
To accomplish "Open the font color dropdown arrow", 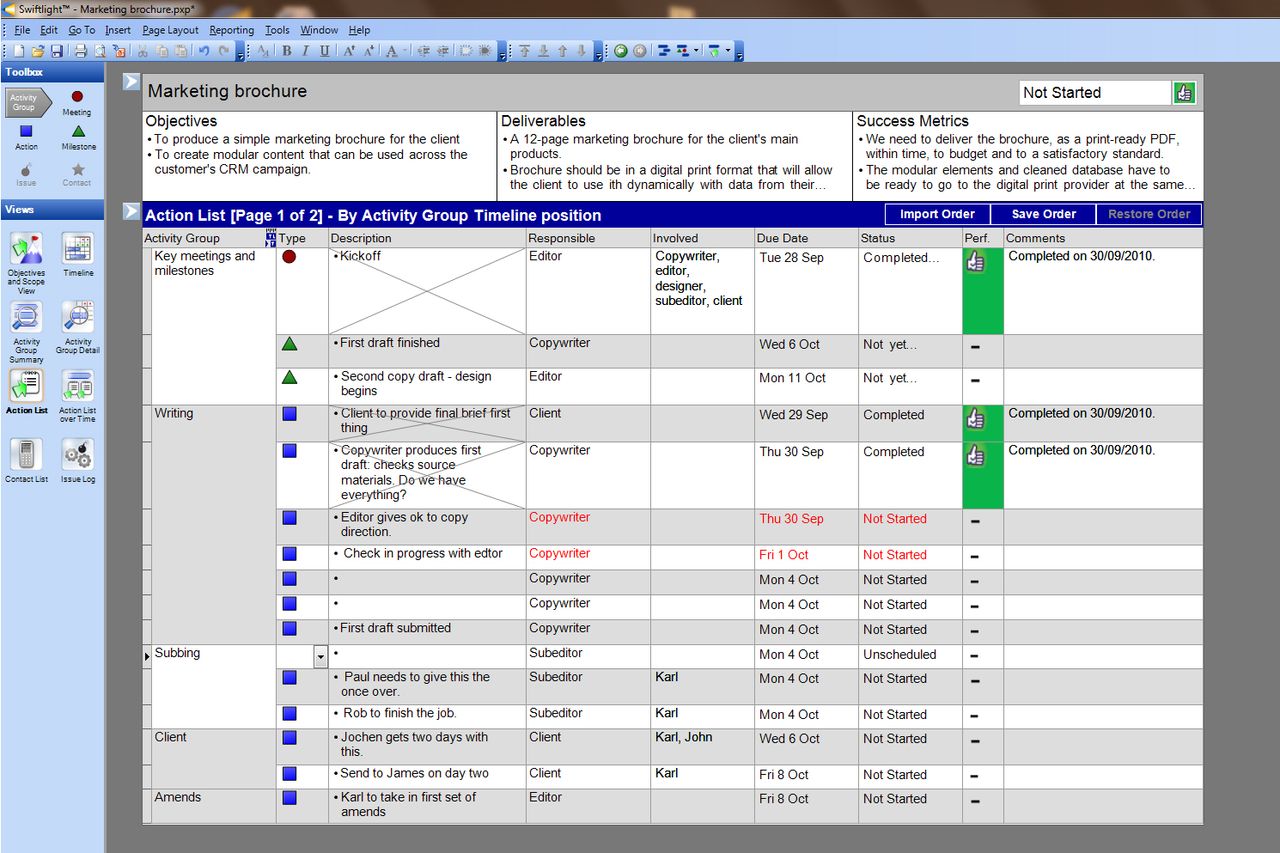I will (x=405, y=51).
